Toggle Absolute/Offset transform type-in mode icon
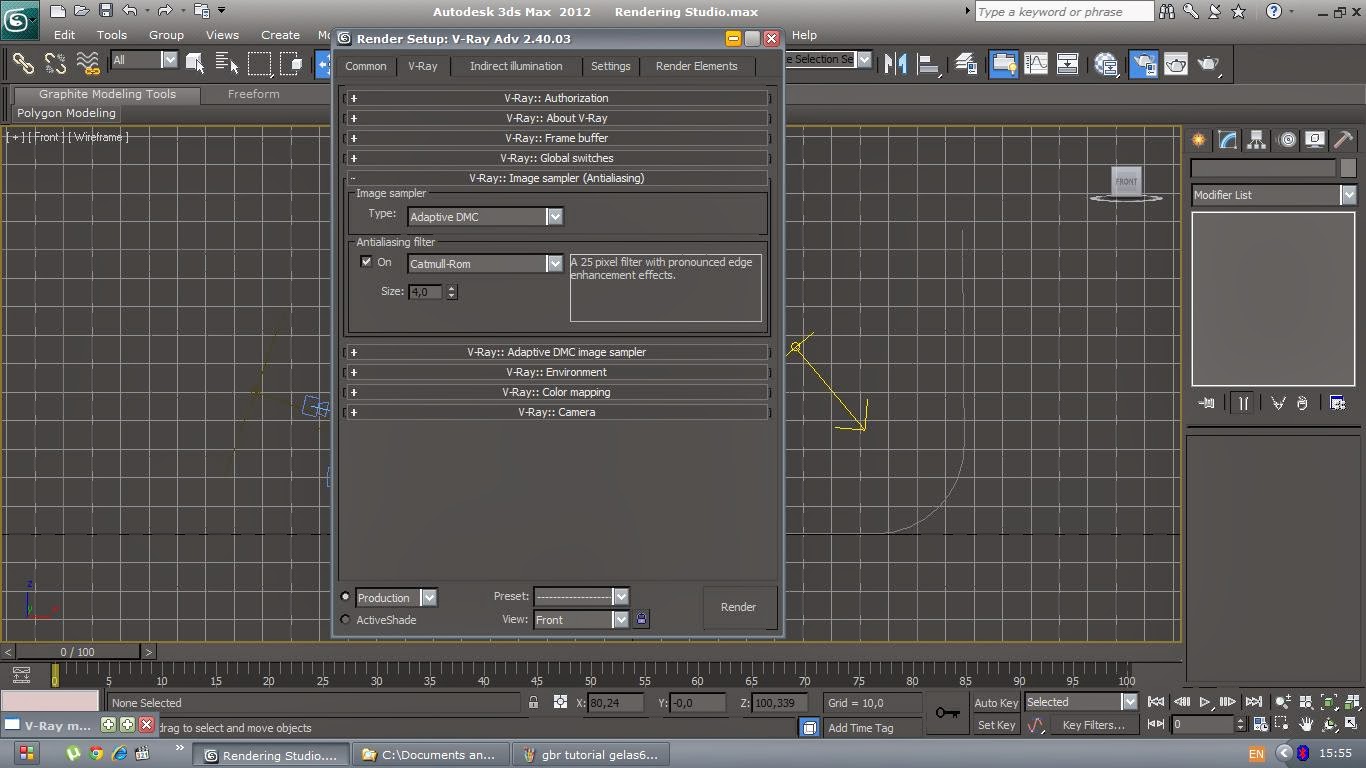The width and height of the screenshot is (1366, 768). click(x=560, y=703)
